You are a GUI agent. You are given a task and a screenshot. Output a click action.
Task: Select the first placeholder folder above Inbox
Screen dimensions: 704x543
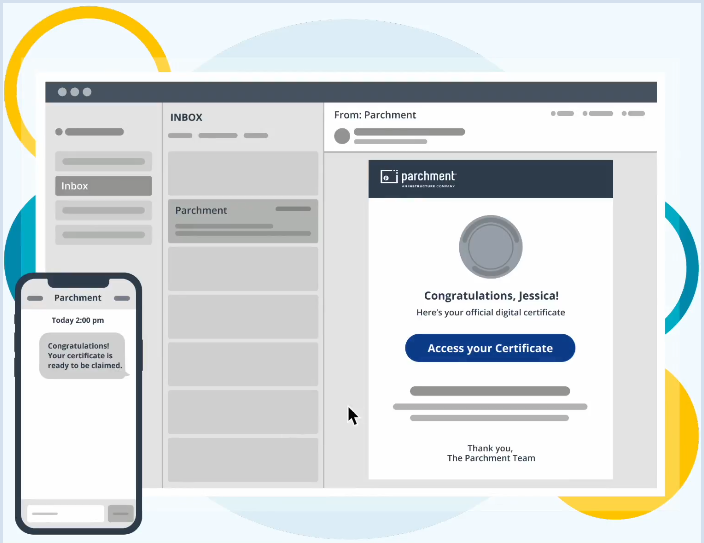click(103, 161)
